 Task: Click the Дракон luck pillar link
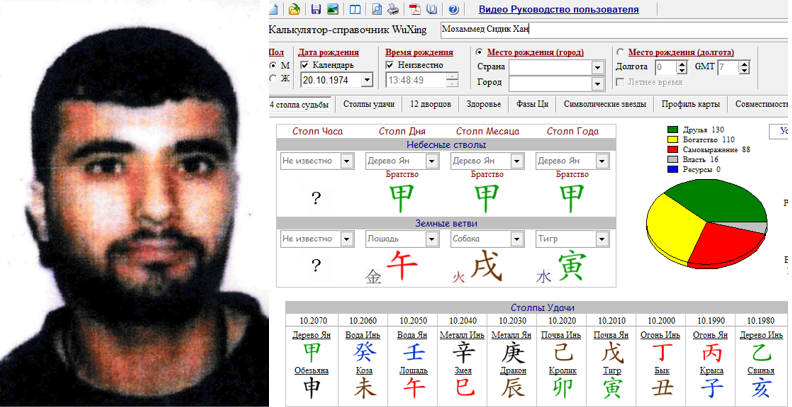tap(513, 370)
